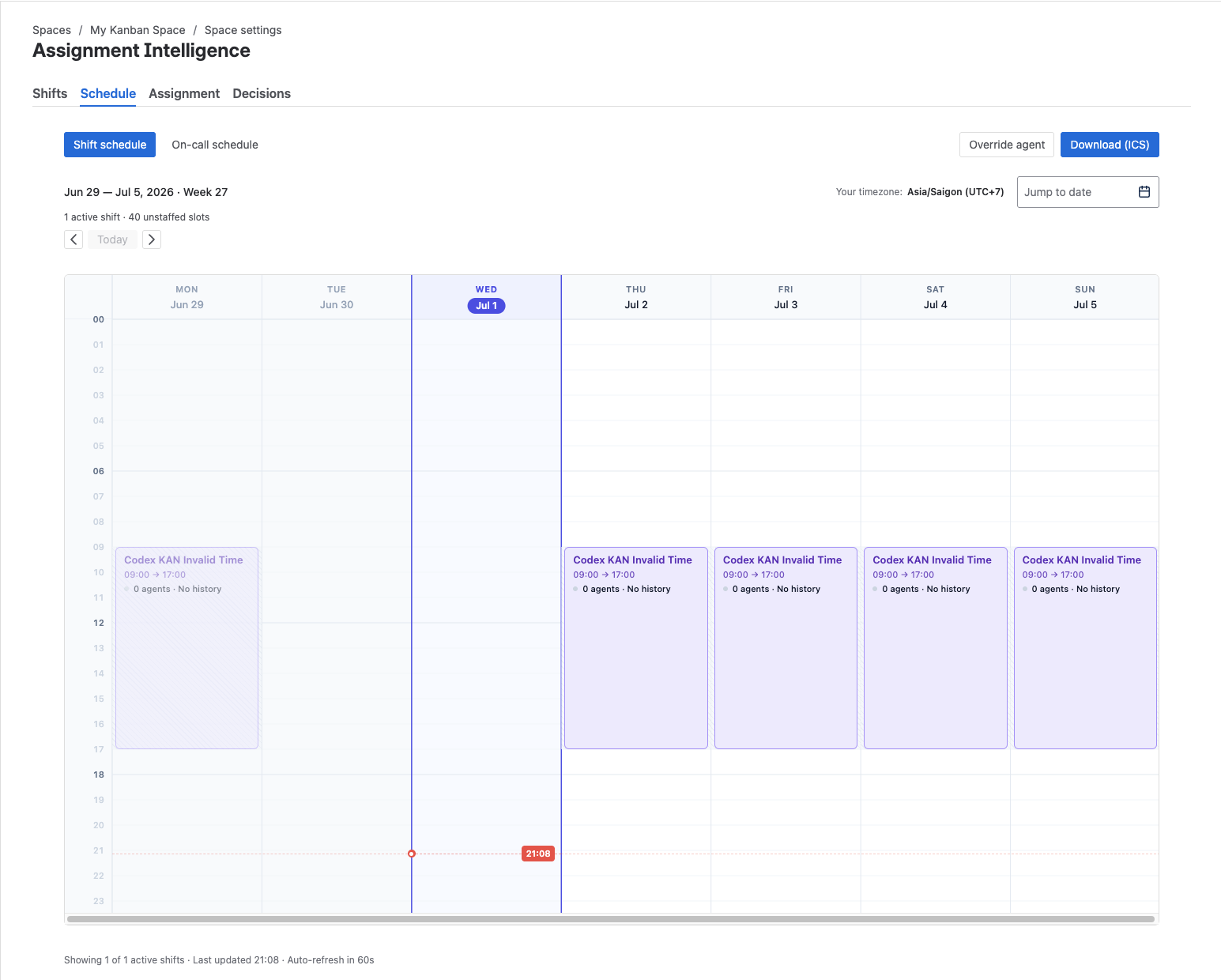This screenshot has width=1221, height=980.
Task: Select the Sun Jul 5 day header
Action: point(1085,298)
